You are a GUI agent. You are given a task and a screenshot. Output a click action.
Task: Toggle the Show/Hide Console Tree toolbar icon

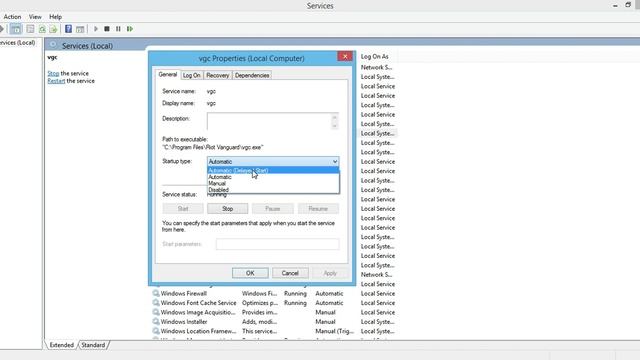coord(16,29)
